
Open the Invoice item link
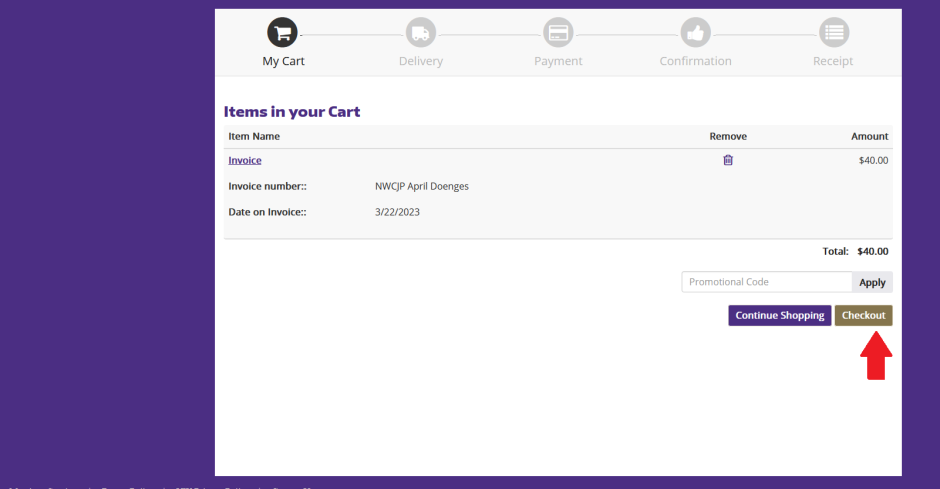point(245,160)
